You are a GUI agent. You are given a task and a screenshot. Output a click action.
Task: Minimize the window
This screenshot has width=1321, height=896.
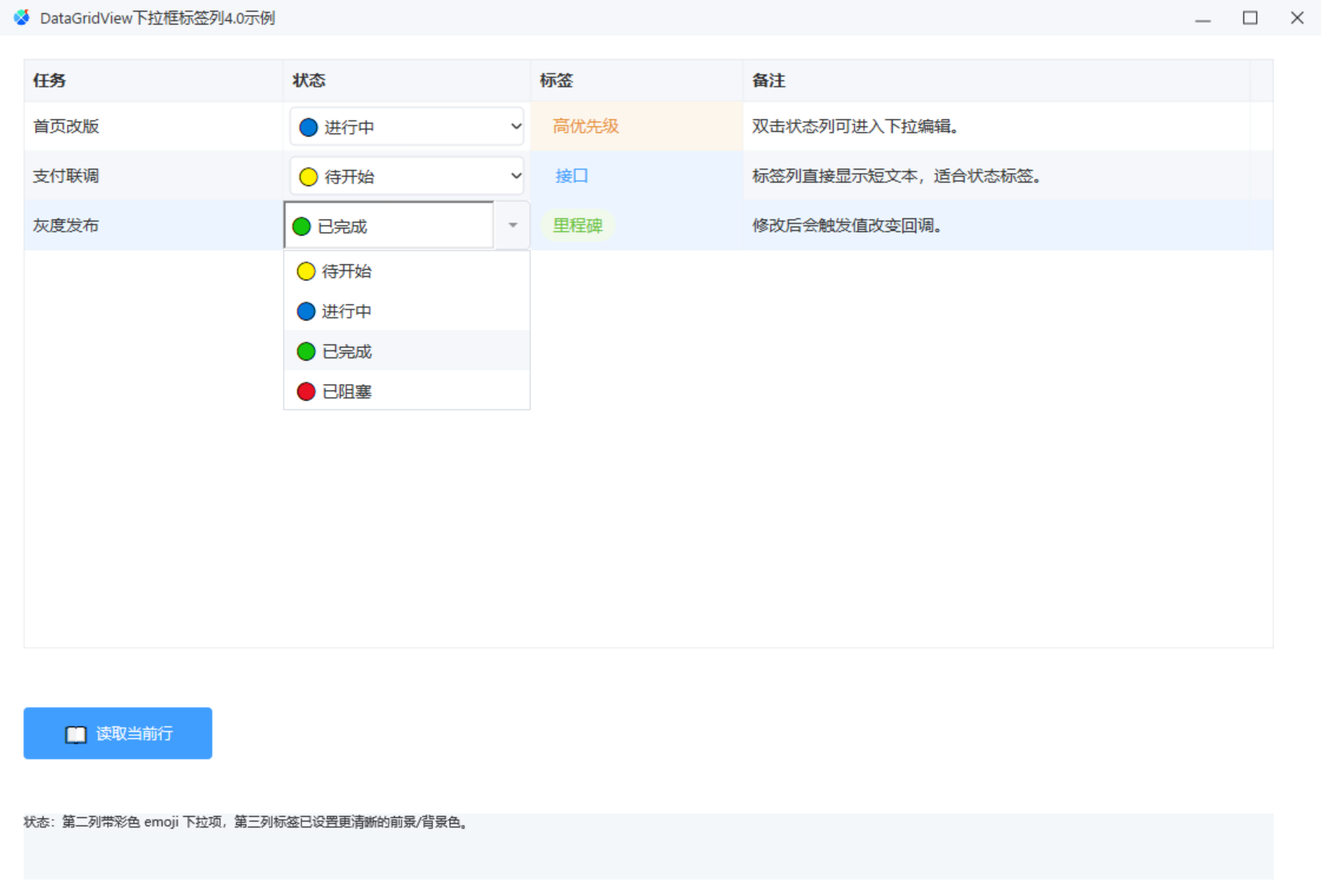[1203, 18]
